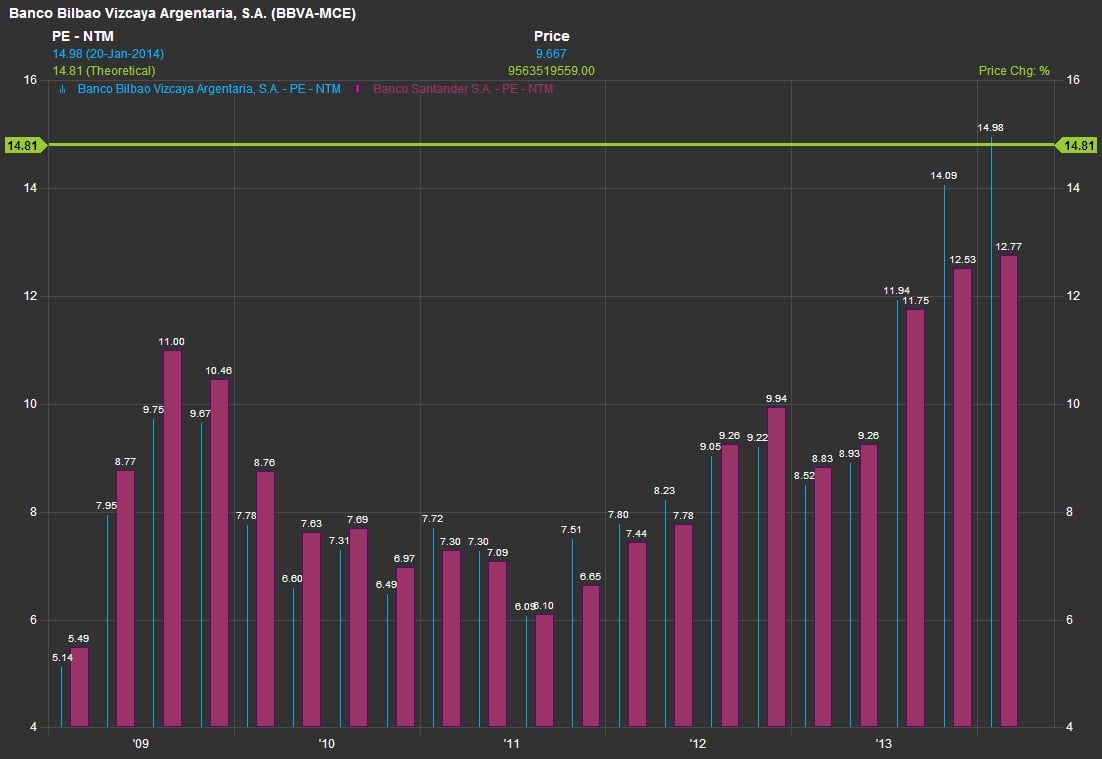Click the Santander bar labeled 12.77
This screenshot has width=1102, height=759.
pyautogui.click(x=1009, y=491)
